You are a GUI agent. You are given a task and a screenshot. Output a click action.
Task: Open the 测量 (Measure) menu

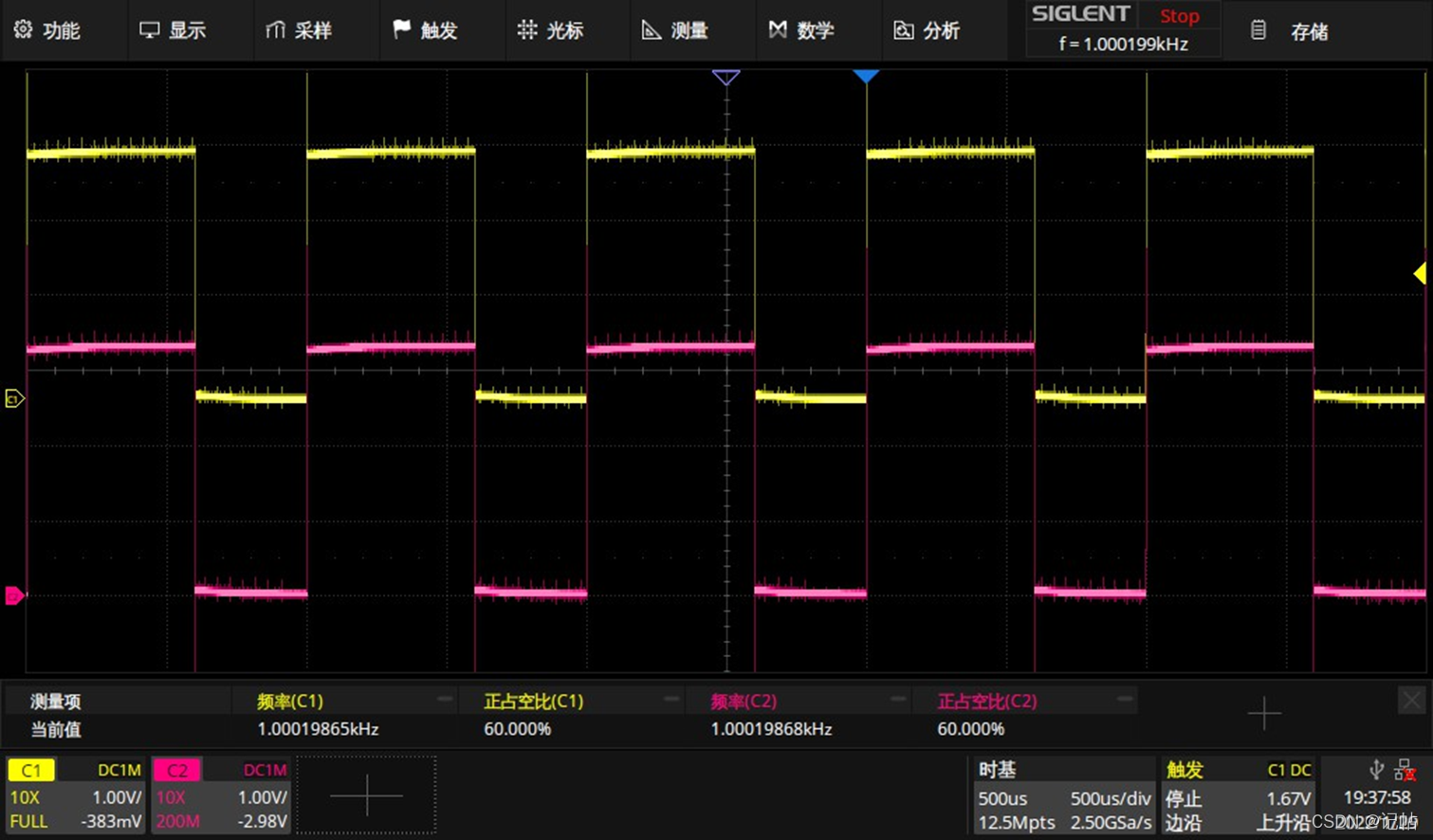pos(676,30)
